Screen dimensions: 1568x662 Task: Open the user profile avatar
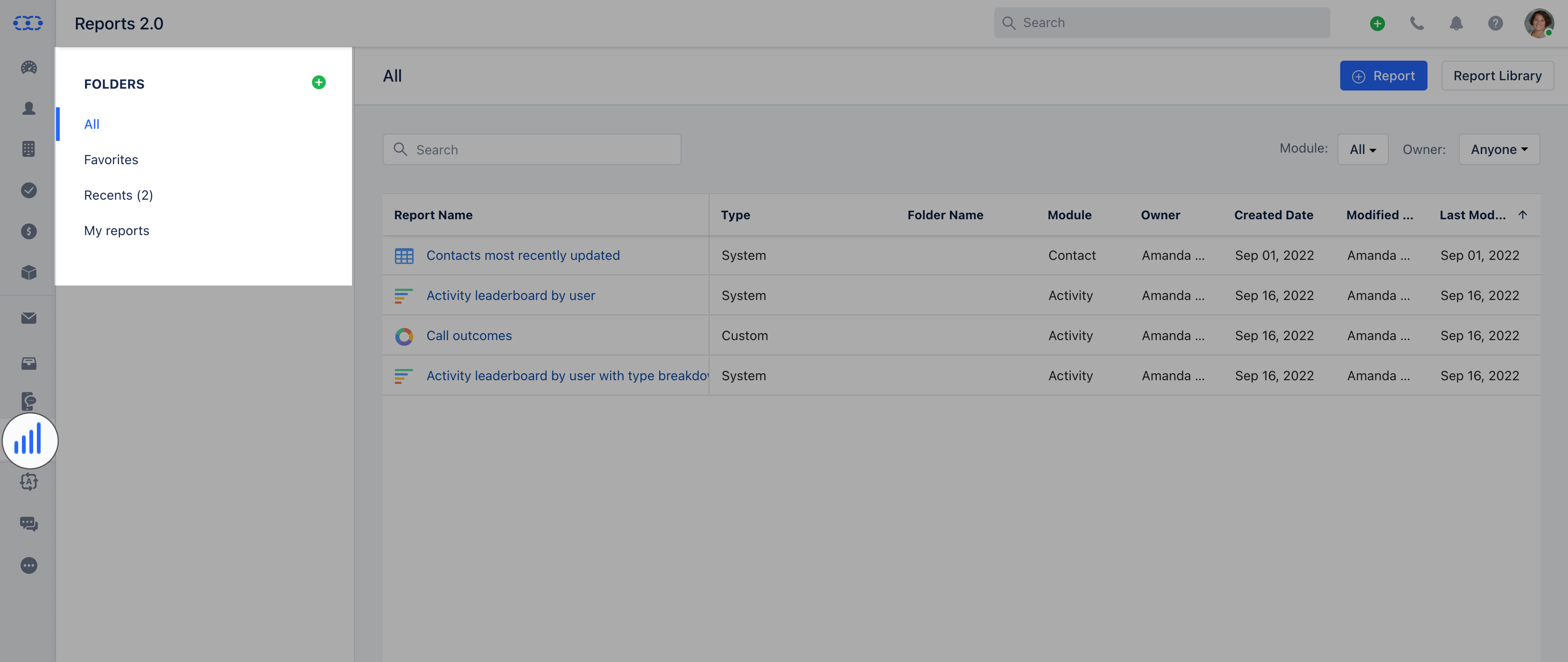(x=1539, y=23)
